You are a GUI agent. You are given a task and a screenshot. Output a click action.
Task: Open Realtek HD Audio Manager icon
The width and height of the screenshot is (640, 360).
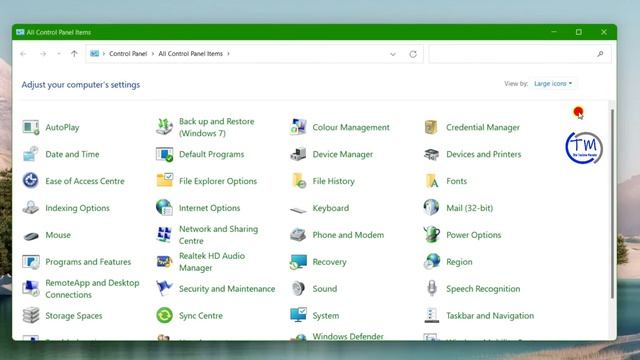pos(164,262)
